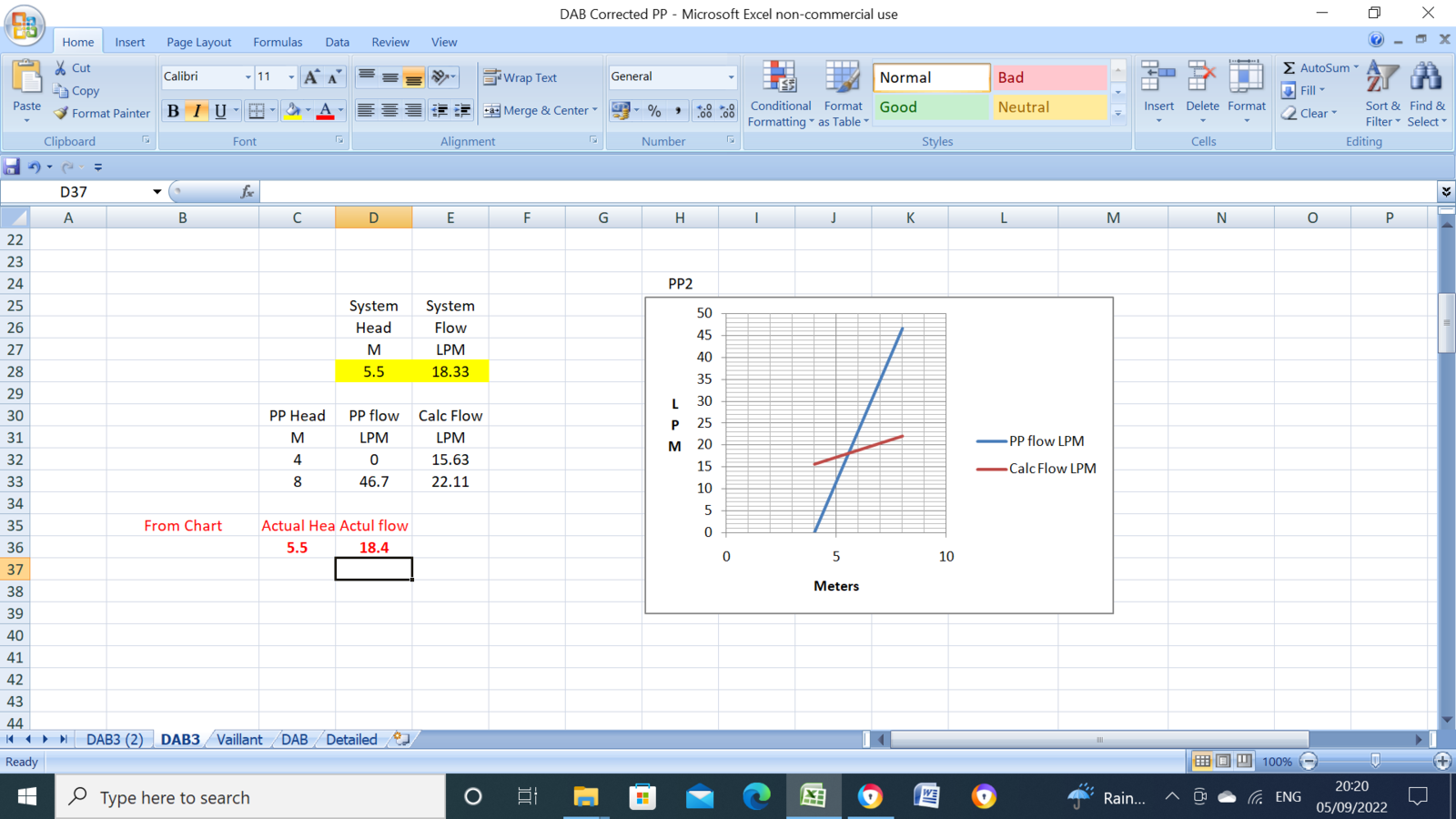Apply the Good cell style
1456x819 pixels.
930,107
